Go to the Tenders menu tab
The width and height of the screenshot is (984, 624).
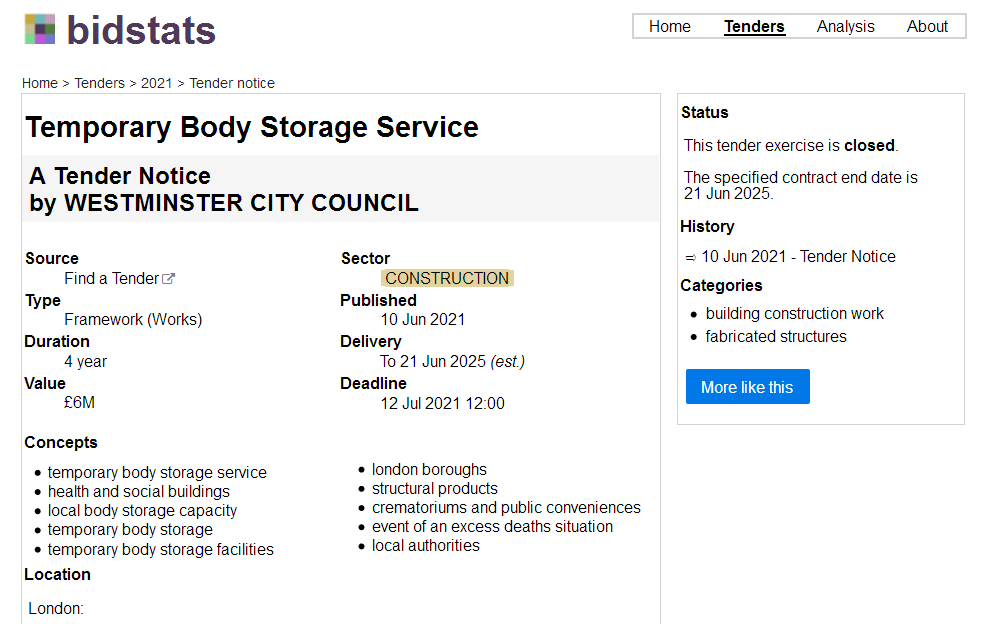point(754,27)
